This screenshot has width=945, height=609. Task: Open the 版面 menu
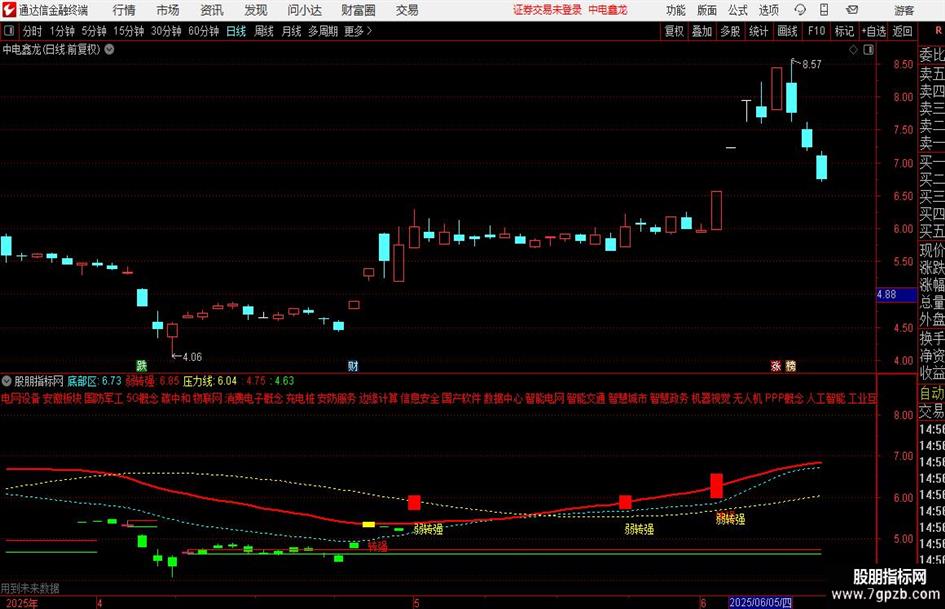pos(706,10)
